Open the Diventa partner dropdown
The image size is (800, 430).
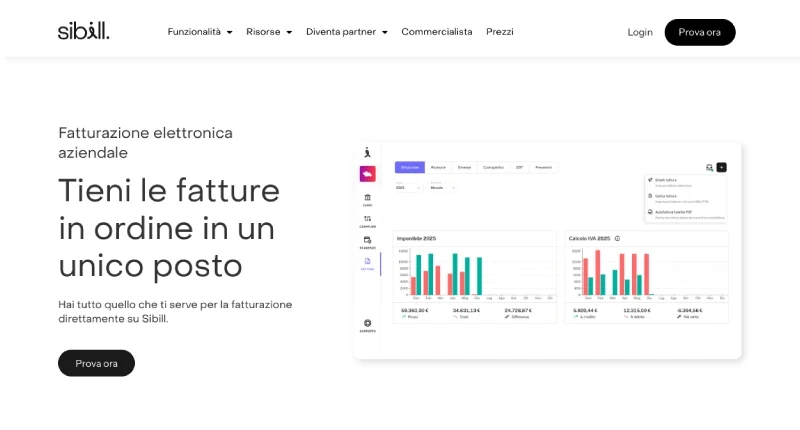pos(346,32)
